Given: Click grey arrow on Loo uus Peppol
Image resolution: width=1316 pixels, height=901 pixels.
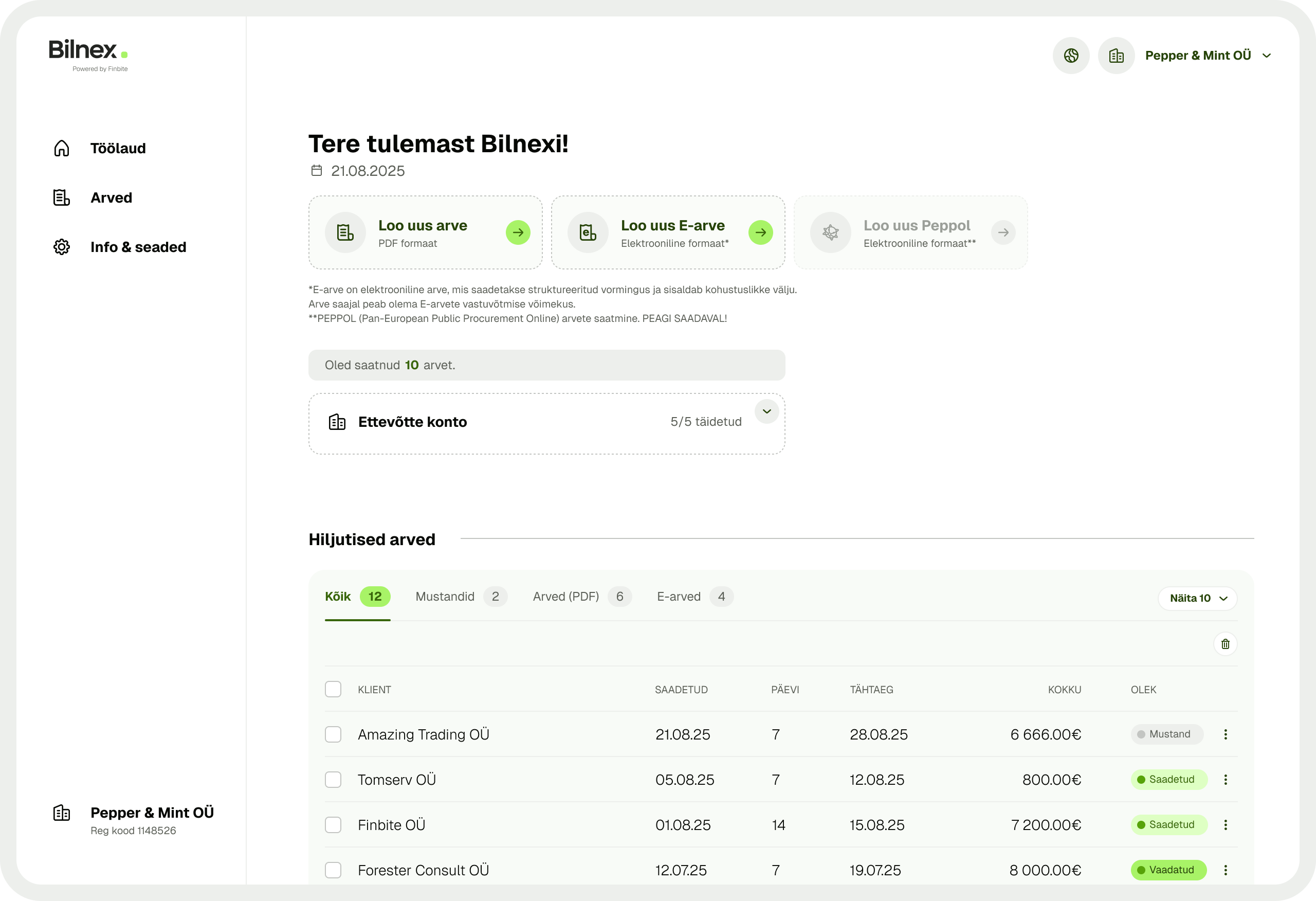Looking at the screenshot, I should [x=1003, y=232].
